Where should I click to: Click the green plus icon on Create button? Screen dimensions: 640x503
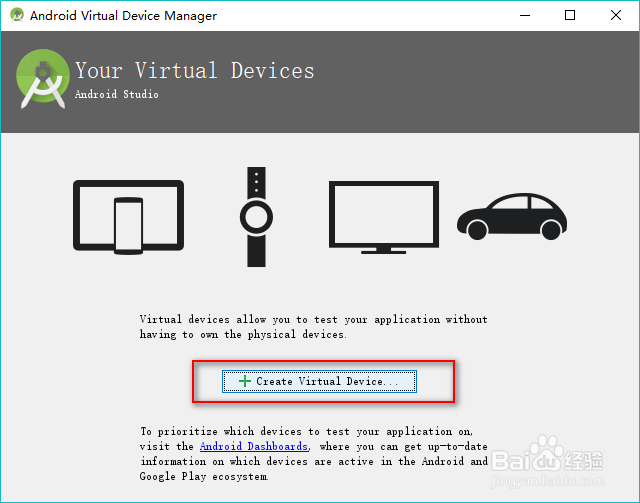(x=244, y=381)
